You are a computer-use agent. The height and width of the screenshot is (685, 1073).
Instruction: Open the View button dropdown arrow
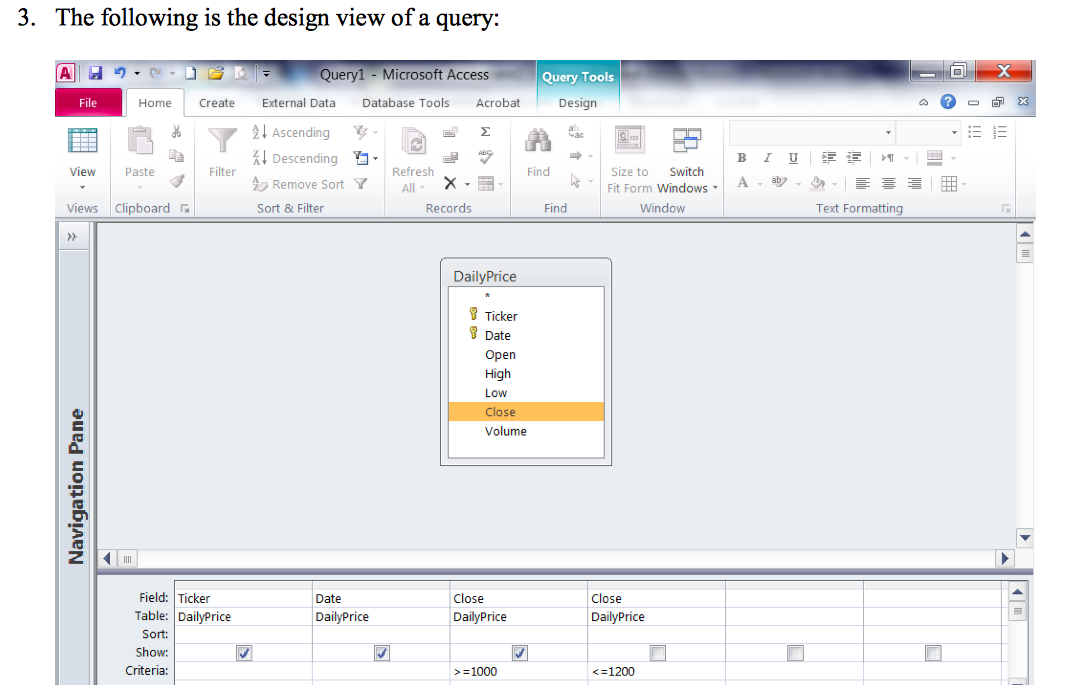82,188
